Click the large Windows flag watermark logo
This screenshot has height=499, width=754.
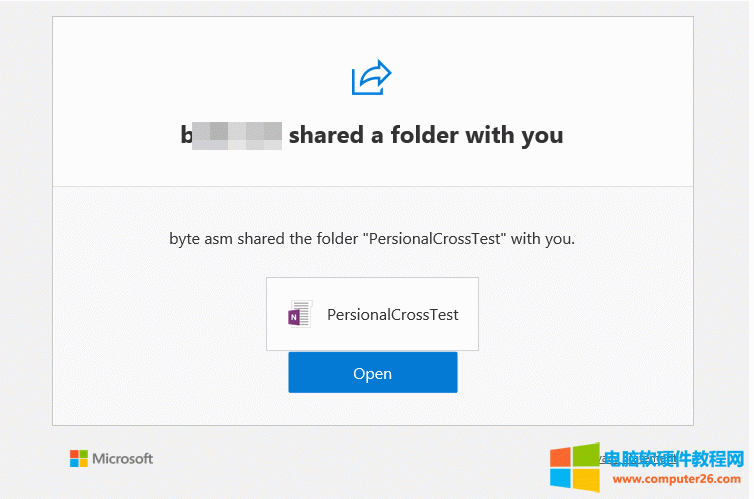click(574, 467)
